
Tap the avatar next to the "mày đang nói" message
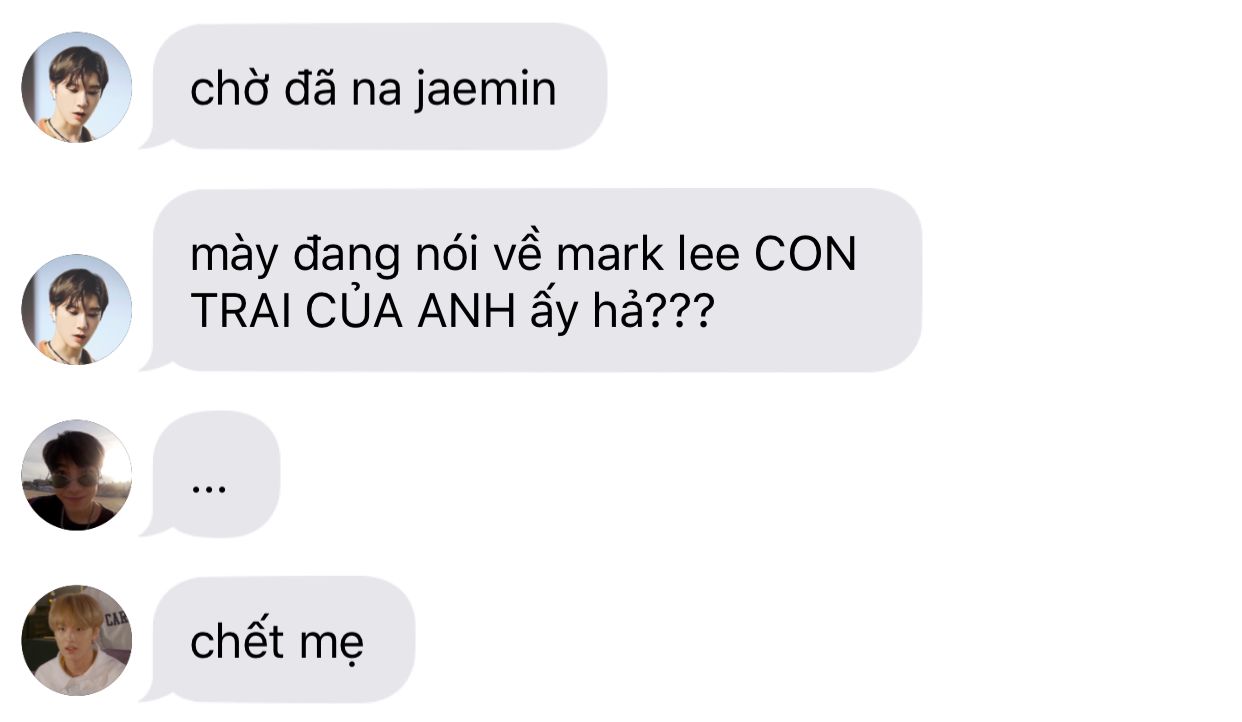76,309
